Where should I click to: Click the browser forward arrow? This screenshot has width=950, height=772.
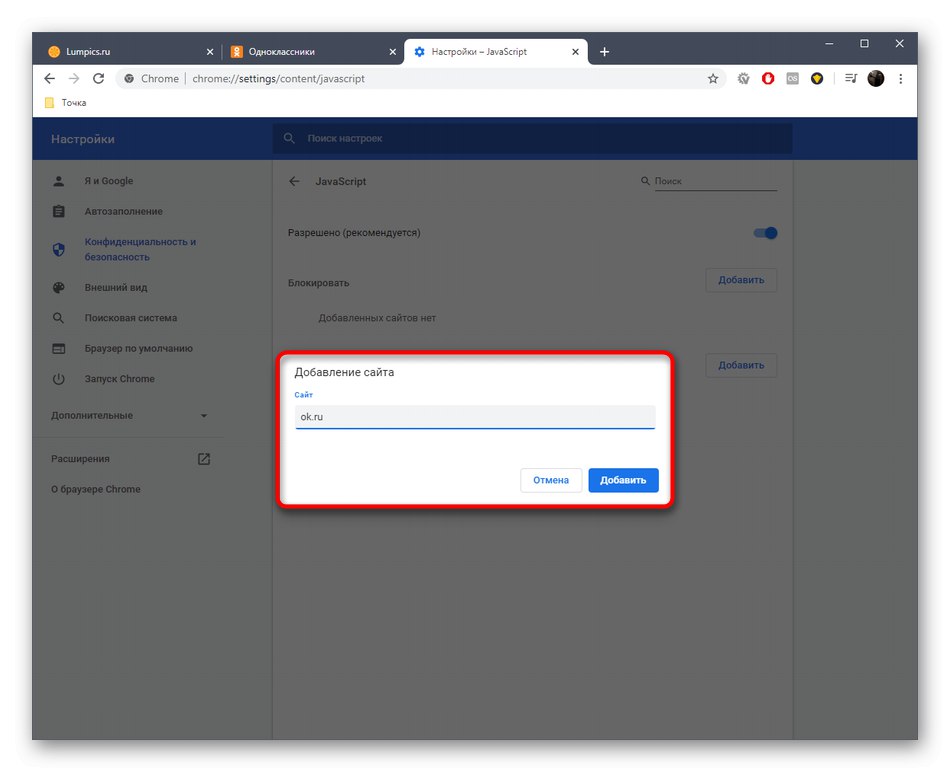pos(74,78)
